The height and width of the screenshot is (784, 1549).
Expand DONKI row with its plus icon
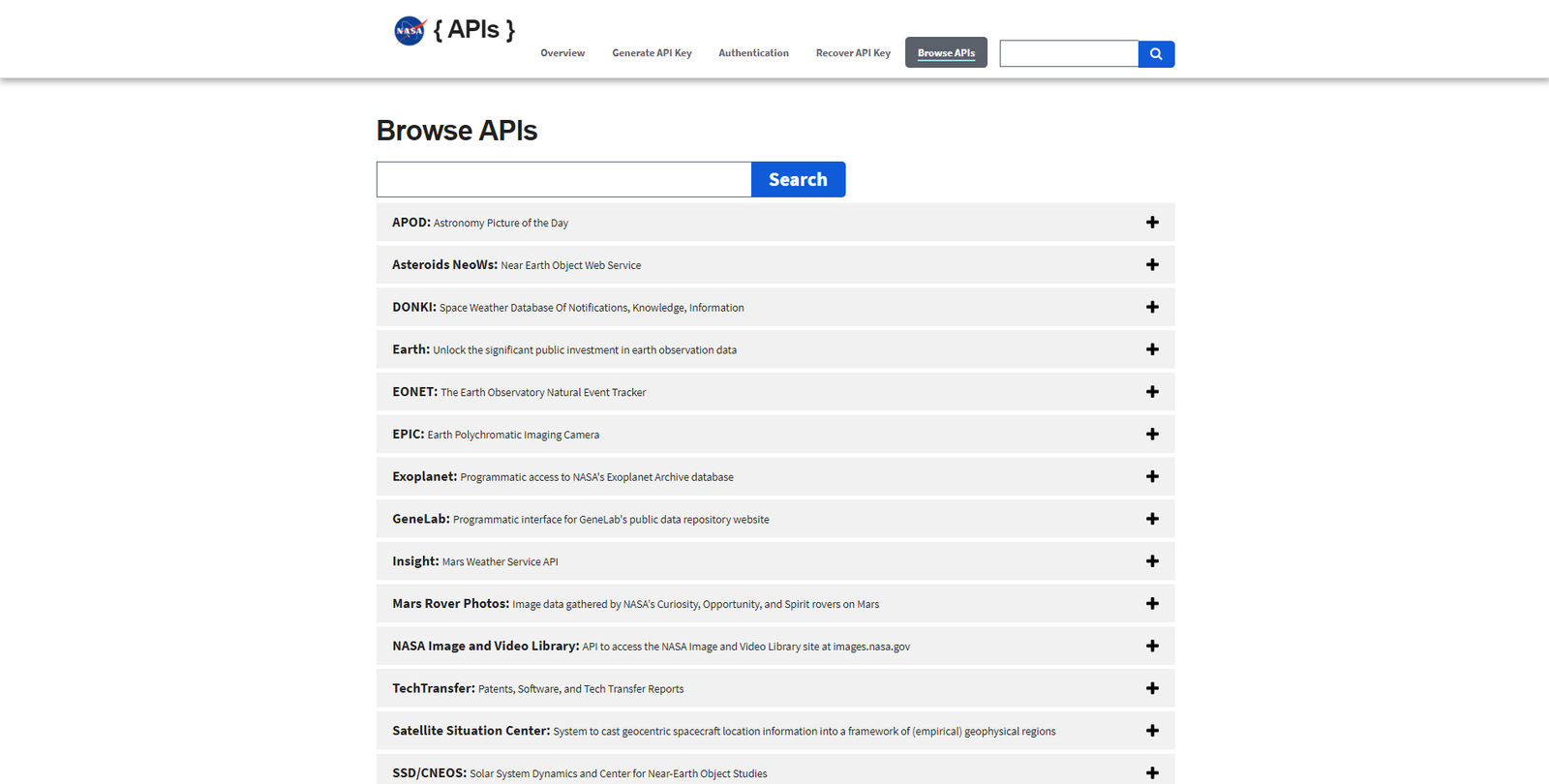pos(1152,307)
